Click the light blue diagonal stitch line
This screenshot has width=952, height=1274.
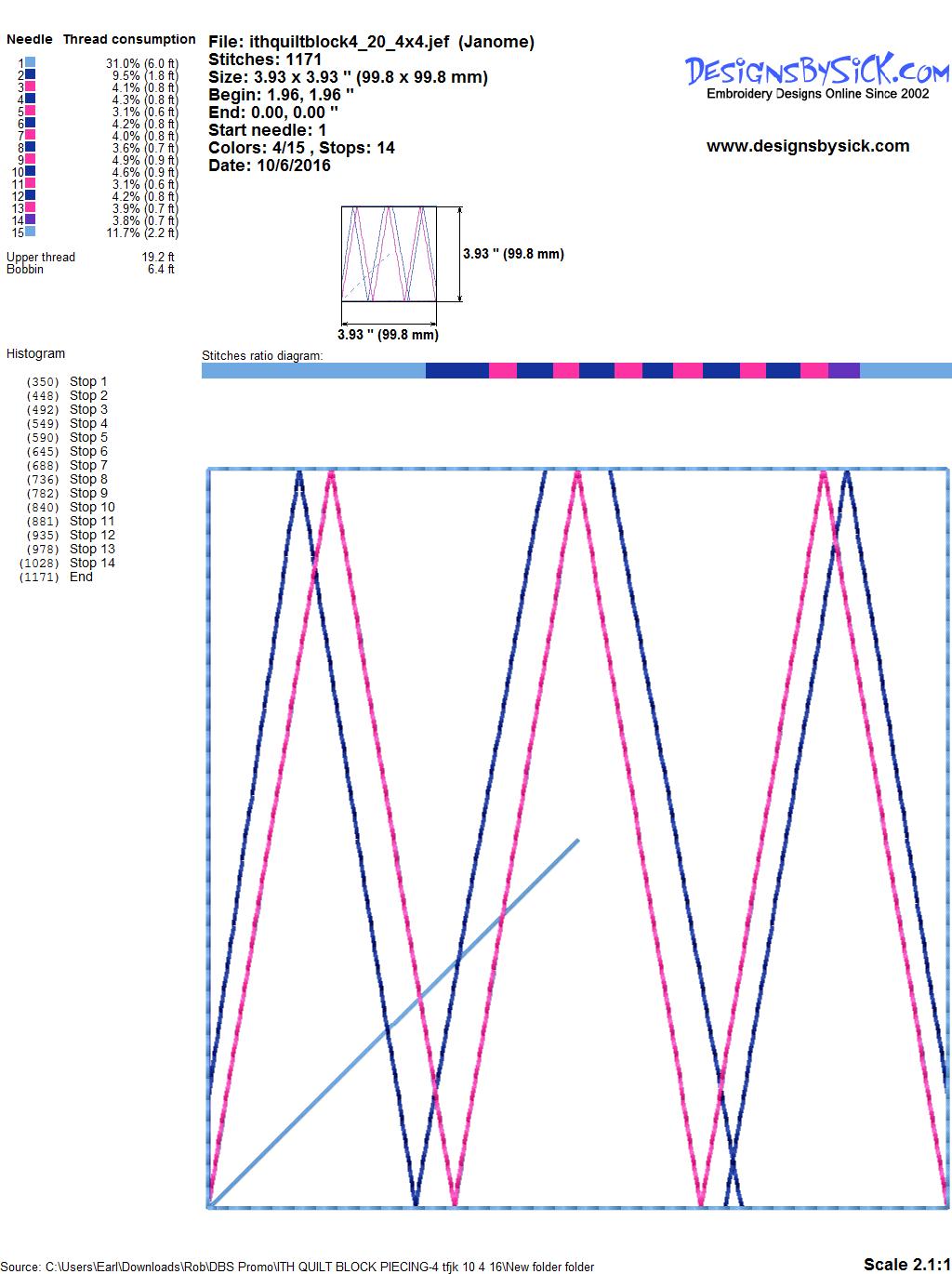483,935
